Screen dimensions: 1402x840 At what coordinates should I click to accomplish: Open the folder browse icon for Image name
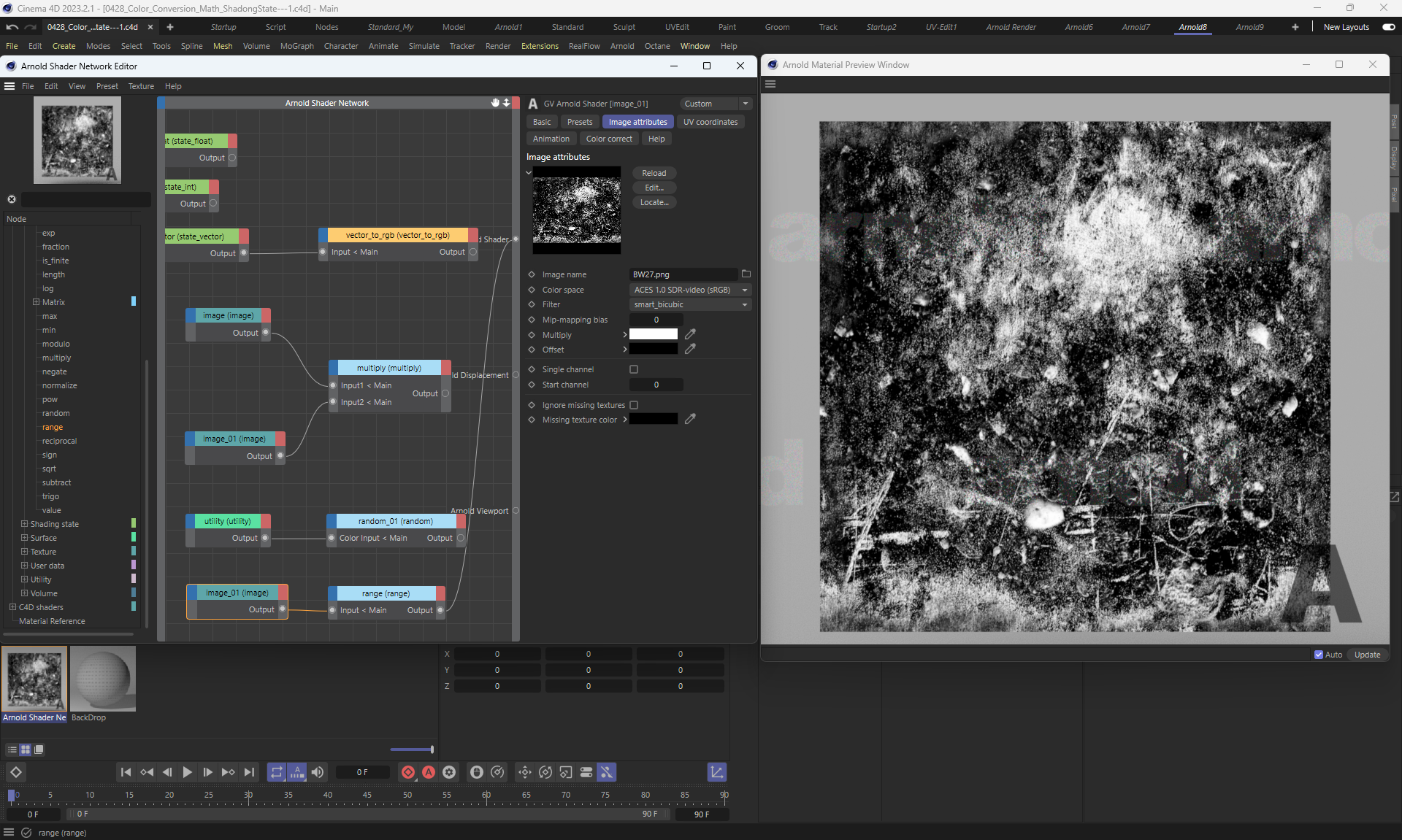pyautogui.click(x=746, y=274)
